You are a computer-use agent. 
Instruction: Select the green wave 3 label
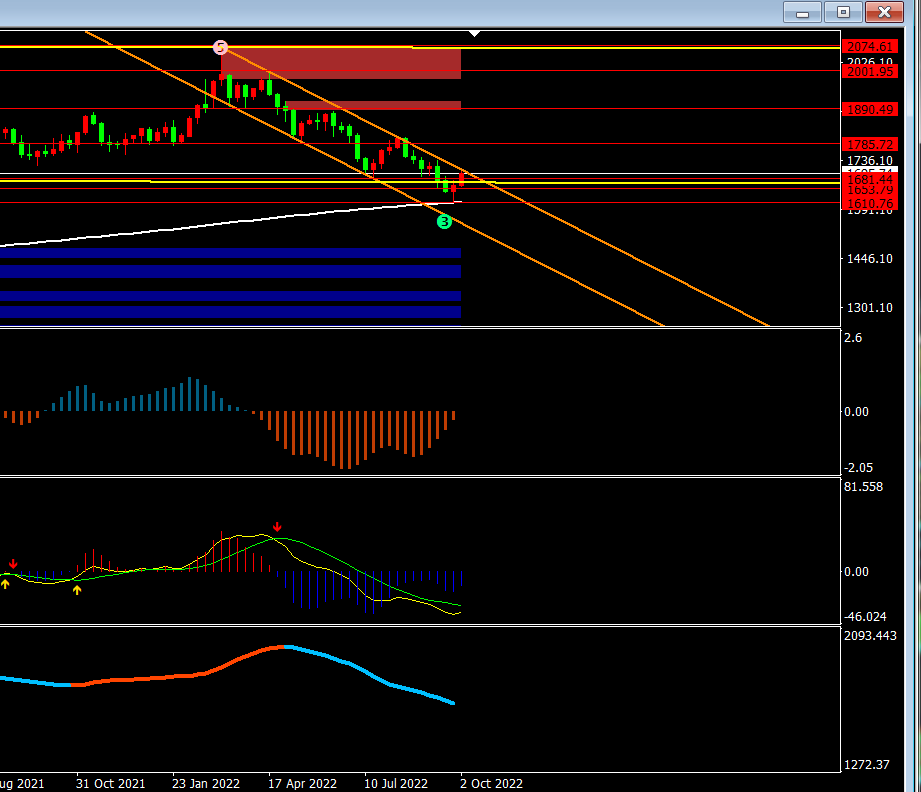444,222
